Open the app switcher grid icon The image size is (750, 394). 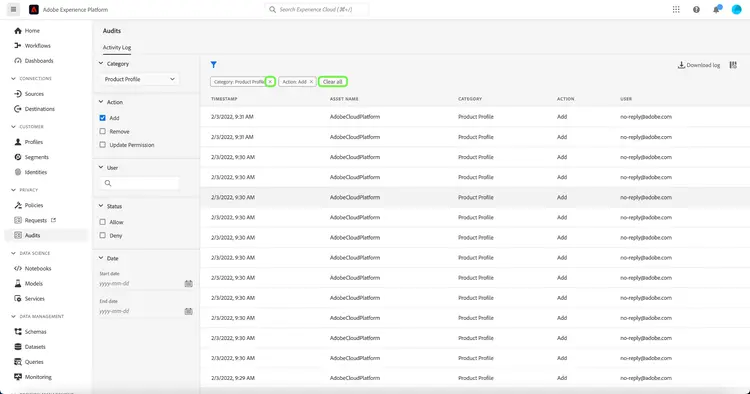click(676, 10)
